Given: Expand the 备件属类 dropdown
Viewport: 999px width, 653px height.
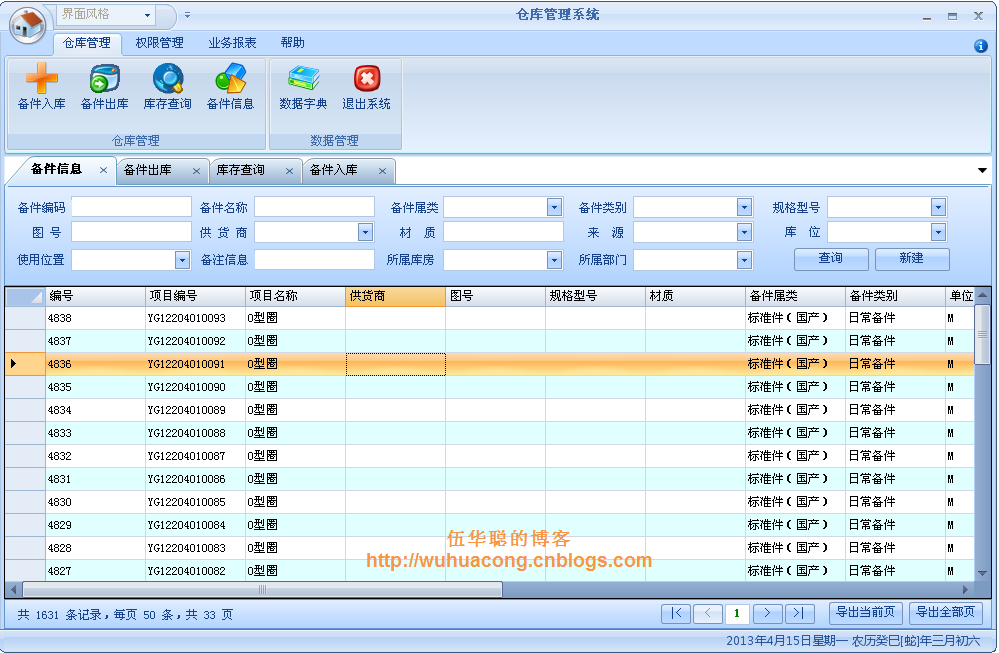Looking at the screenshot, I should pos(554,207).
